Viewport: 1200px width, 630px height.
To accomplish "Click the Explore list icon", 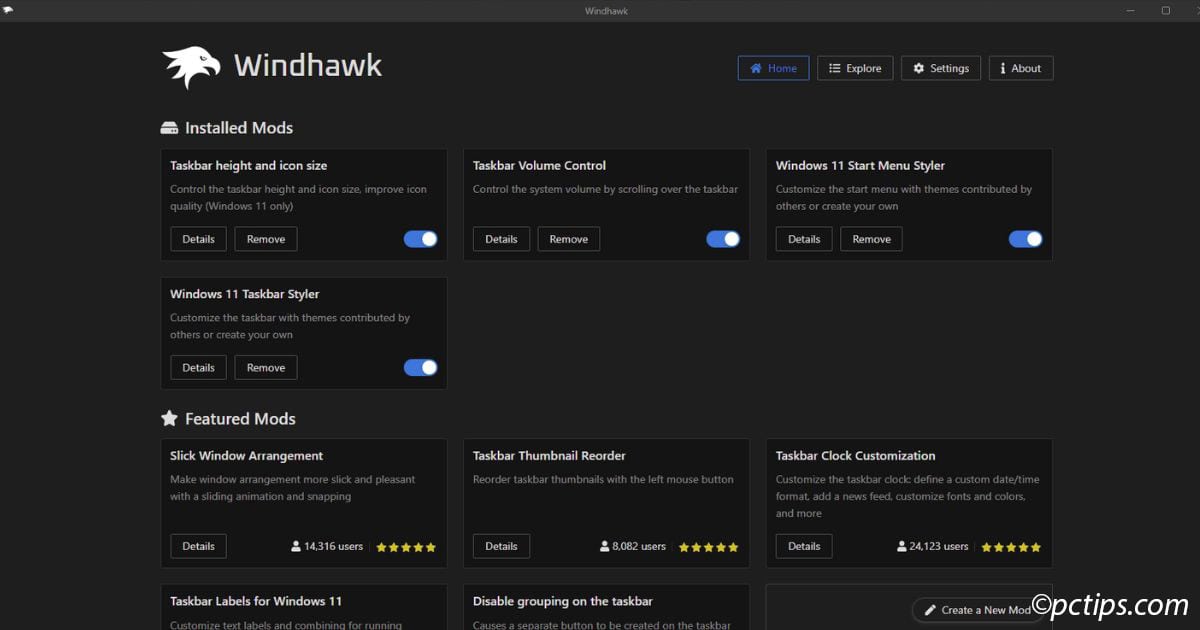I will coord(836,68).
